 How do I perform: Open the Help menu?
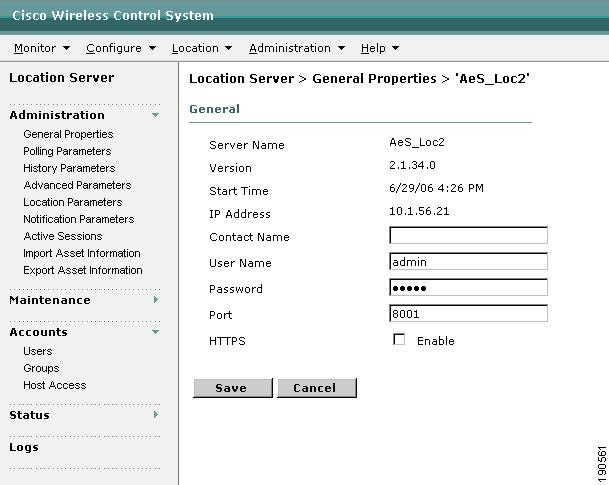(373, 48)
